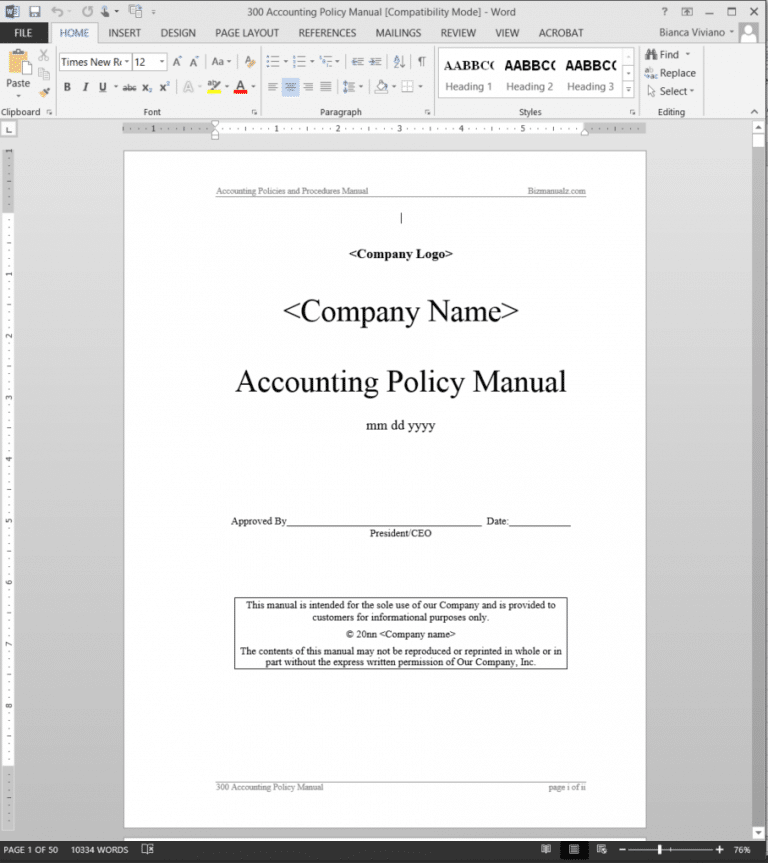Click the Align Left icon
Image resolution: width=768 pixels, height=863 pixels.
coord(273,87)
